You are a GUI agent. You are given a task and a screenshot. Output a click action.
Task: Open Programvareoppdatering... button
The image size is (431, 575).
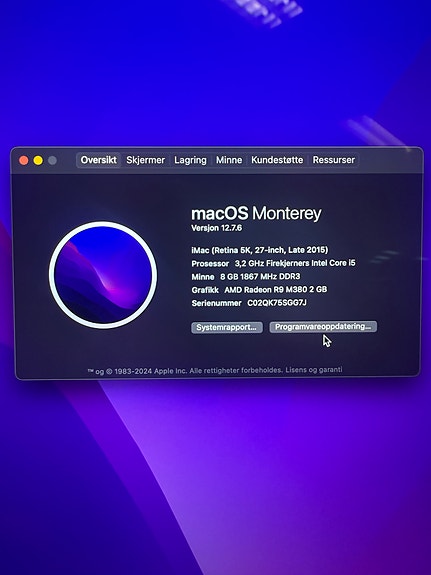click(x=323, y=327)
